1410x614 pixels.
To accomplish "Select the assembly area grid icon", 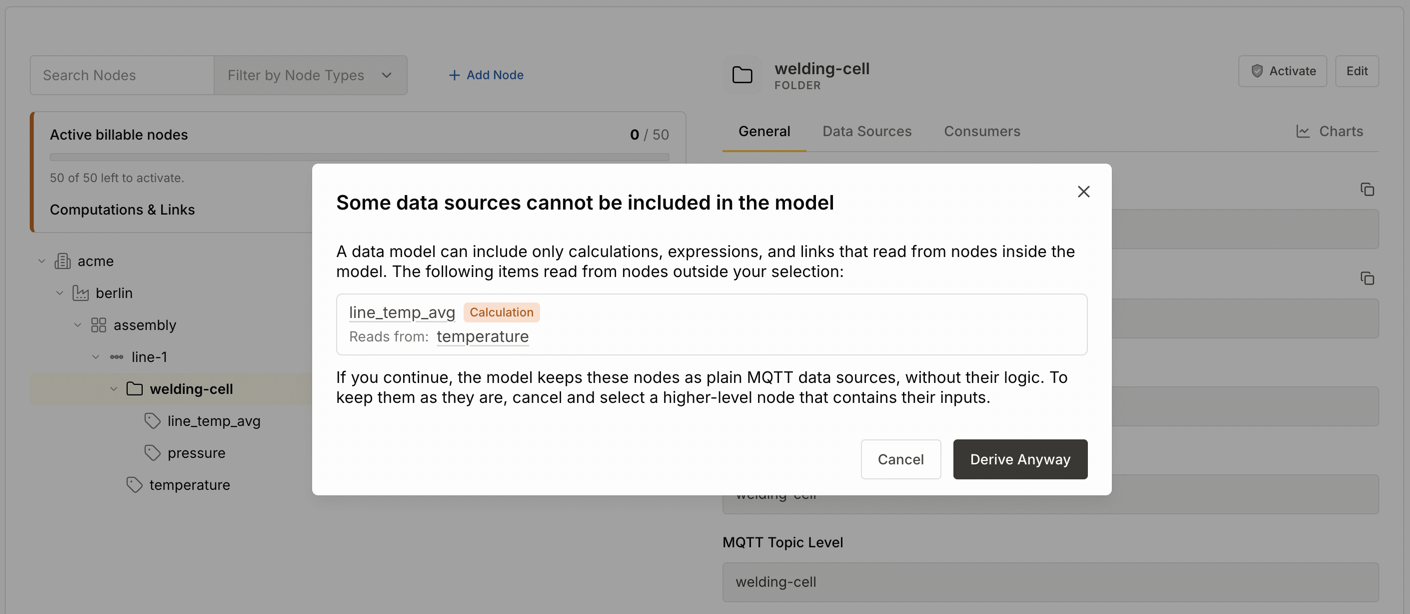I will pyautogui.click(x=99, y=325).
